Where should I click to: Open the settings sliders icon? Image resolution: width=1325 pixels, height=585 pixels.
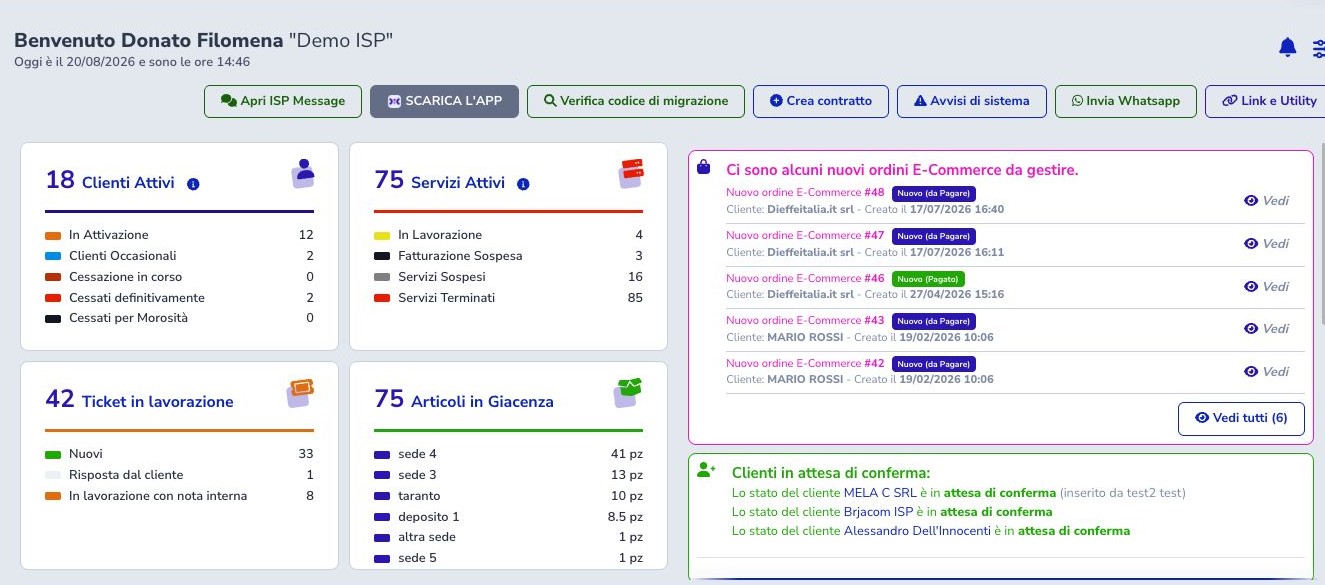pyautogui.click(x=1318, y=47)
